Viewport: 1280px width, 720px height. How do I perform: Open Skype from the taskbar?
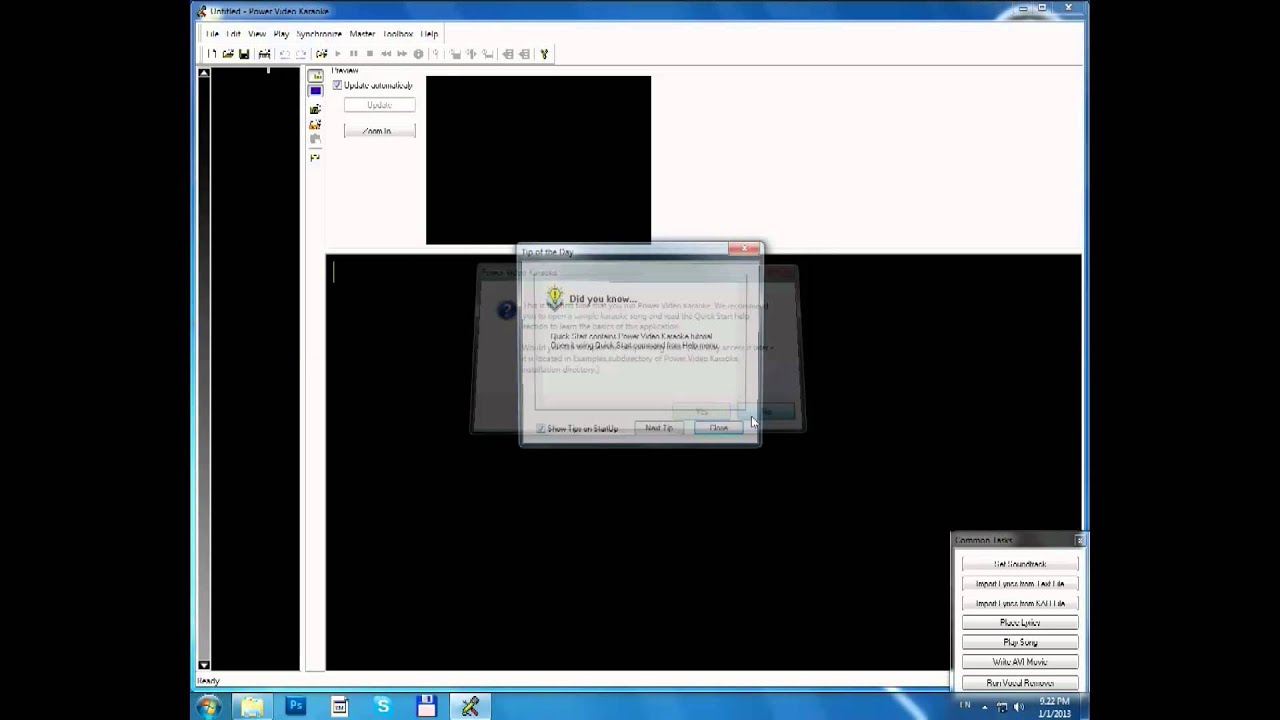click(x=382, y=706)
